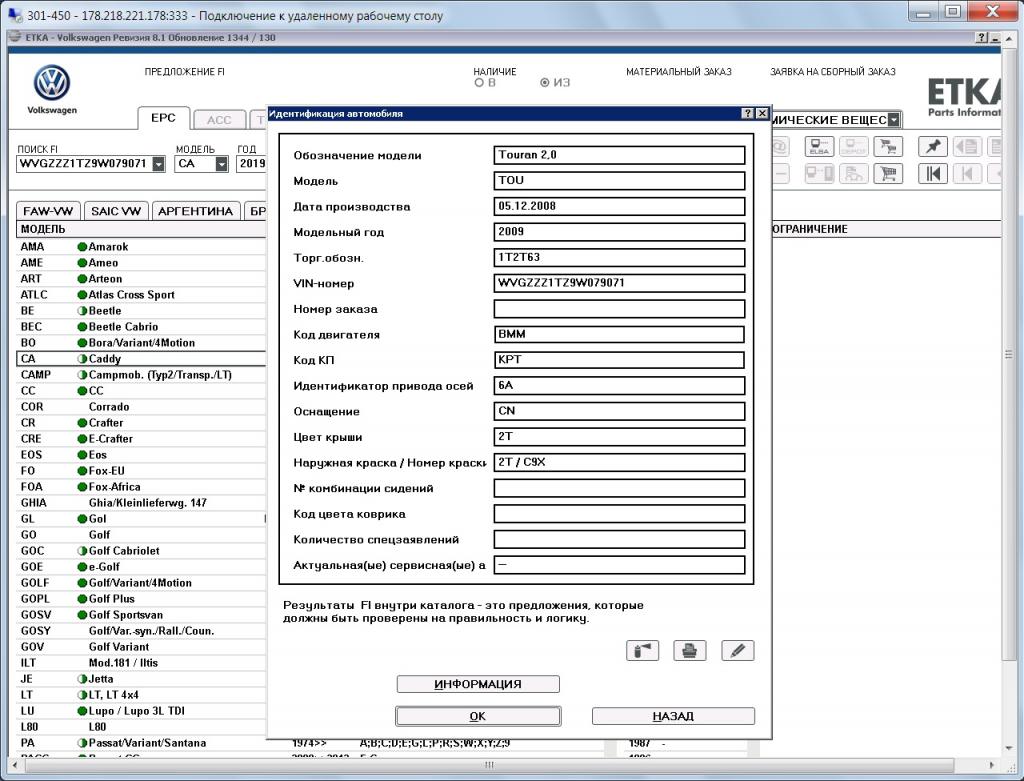
Task: Click the Volkswagen logo
Action: click(52, 83)
